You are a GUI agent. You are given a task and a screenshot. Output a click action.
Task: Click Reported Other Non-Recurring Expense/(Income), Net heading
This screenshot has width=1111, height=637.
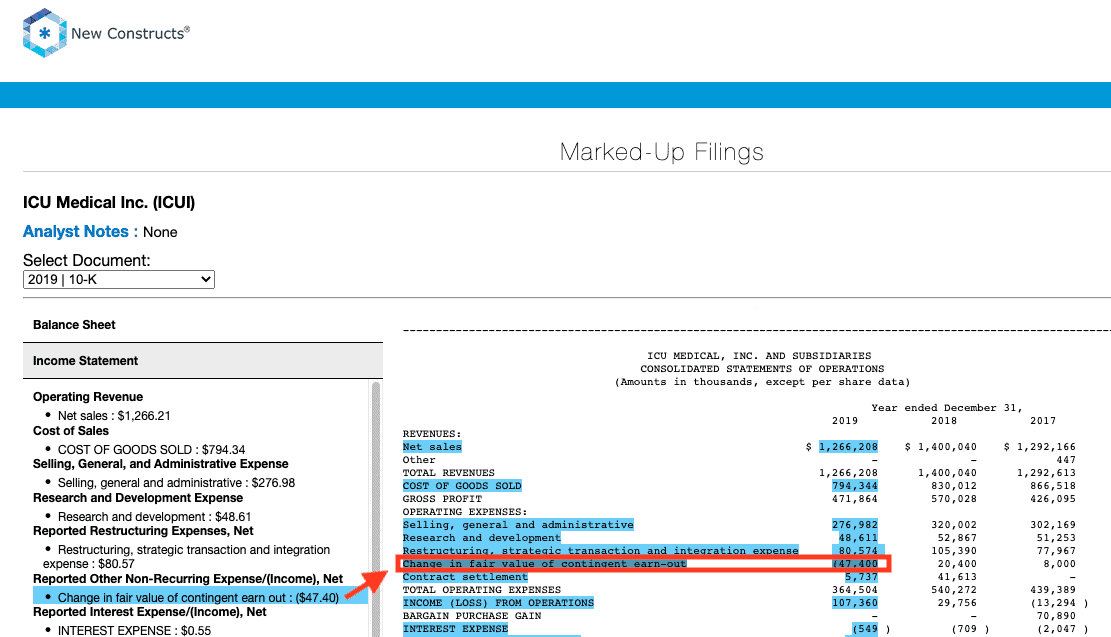coord(188,579)
